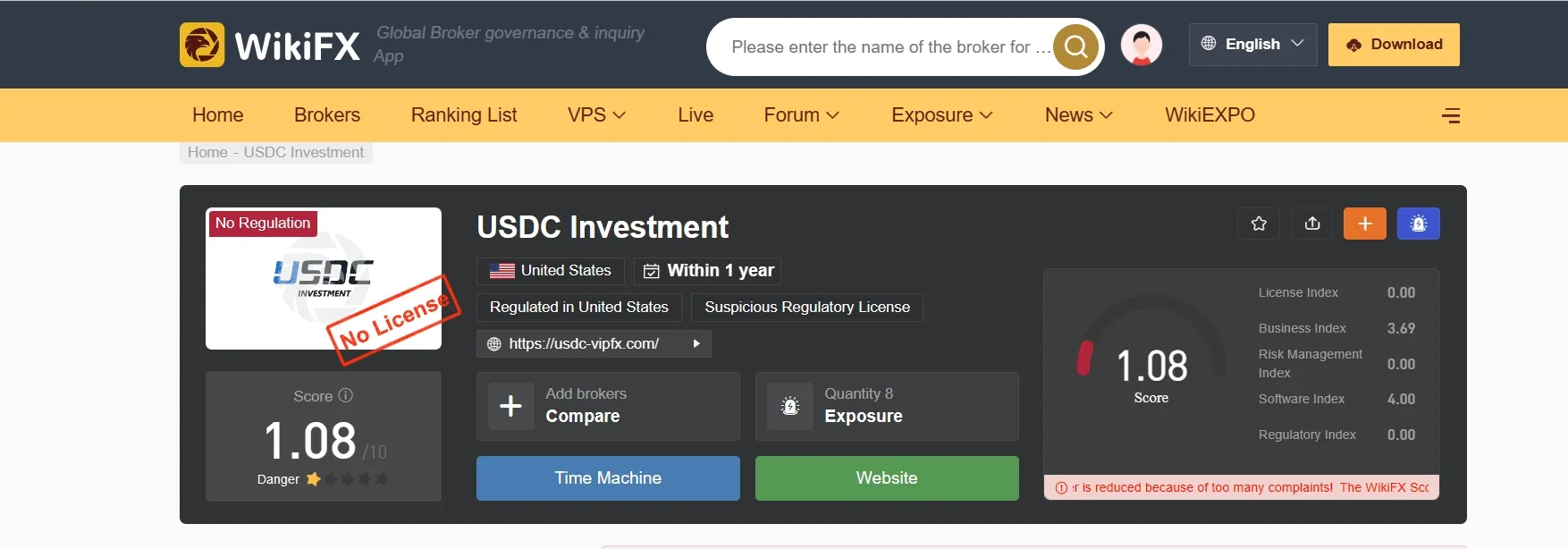Viewport: 1568px width, 549px height.
Task: Click the United States flag tag
Action: (550, 271)
